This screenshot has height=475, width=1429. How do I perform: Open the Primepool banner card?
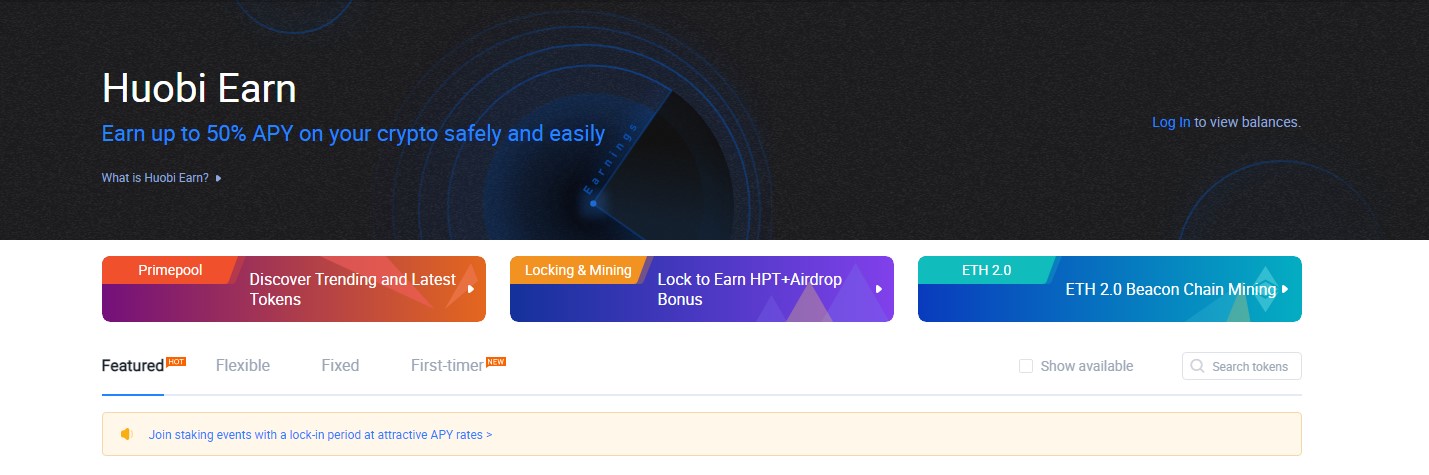click(294, 289)
